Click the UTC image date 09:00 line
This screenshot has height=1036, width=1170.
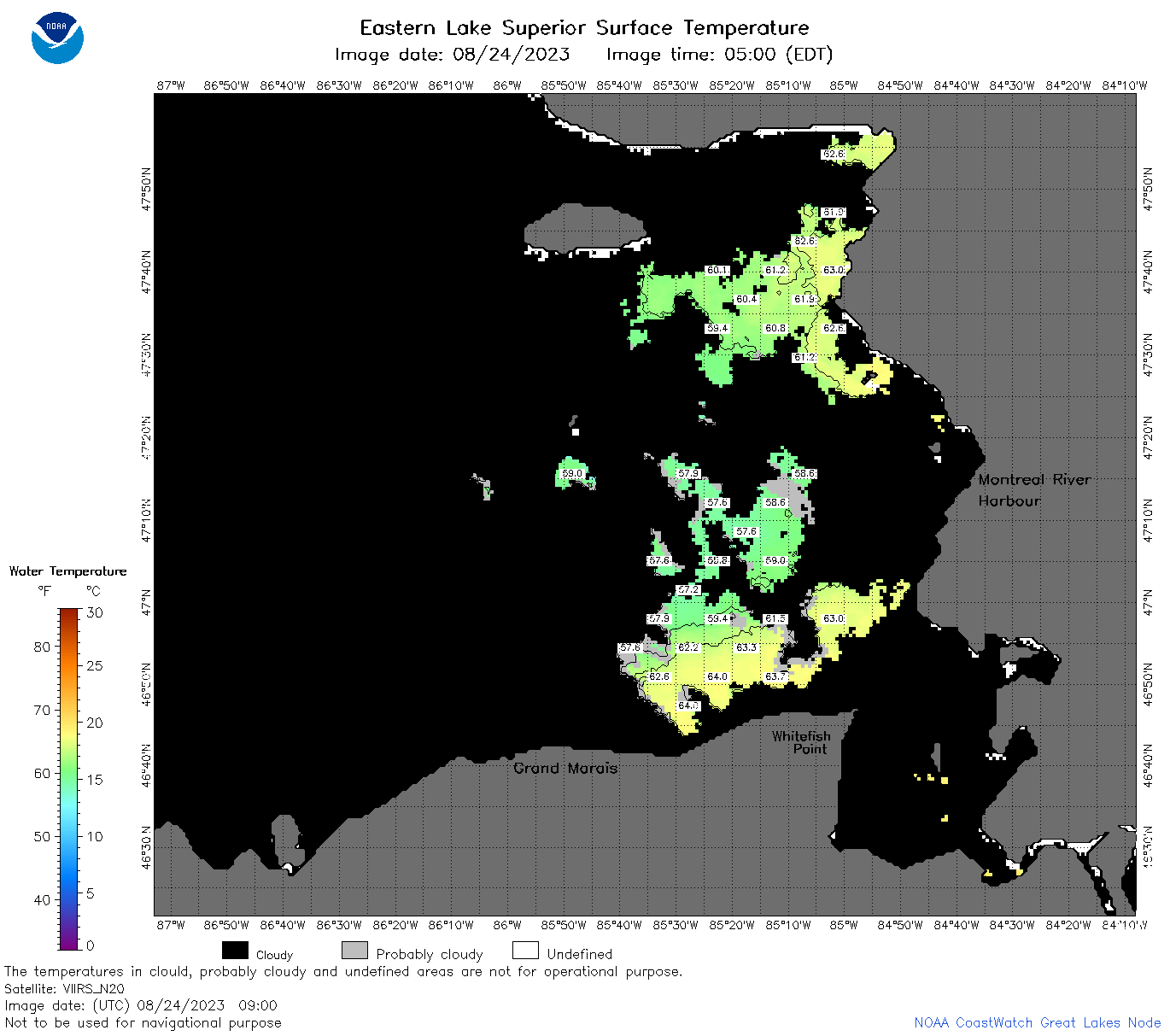[x=141, y=1005]
